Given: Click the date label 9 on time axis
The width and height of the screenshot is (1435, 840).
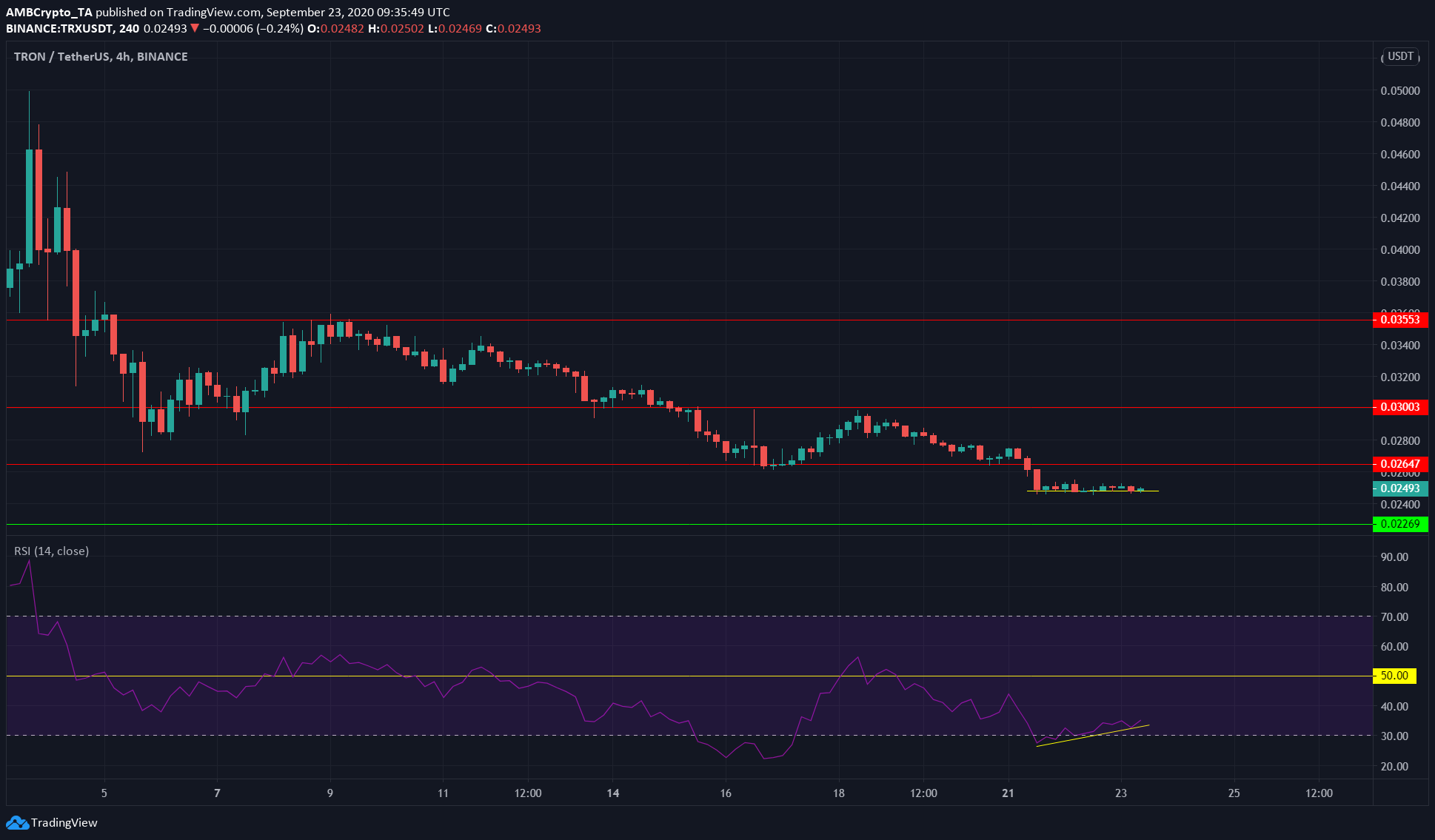Looking at the screenshot, I should point(330,793).
